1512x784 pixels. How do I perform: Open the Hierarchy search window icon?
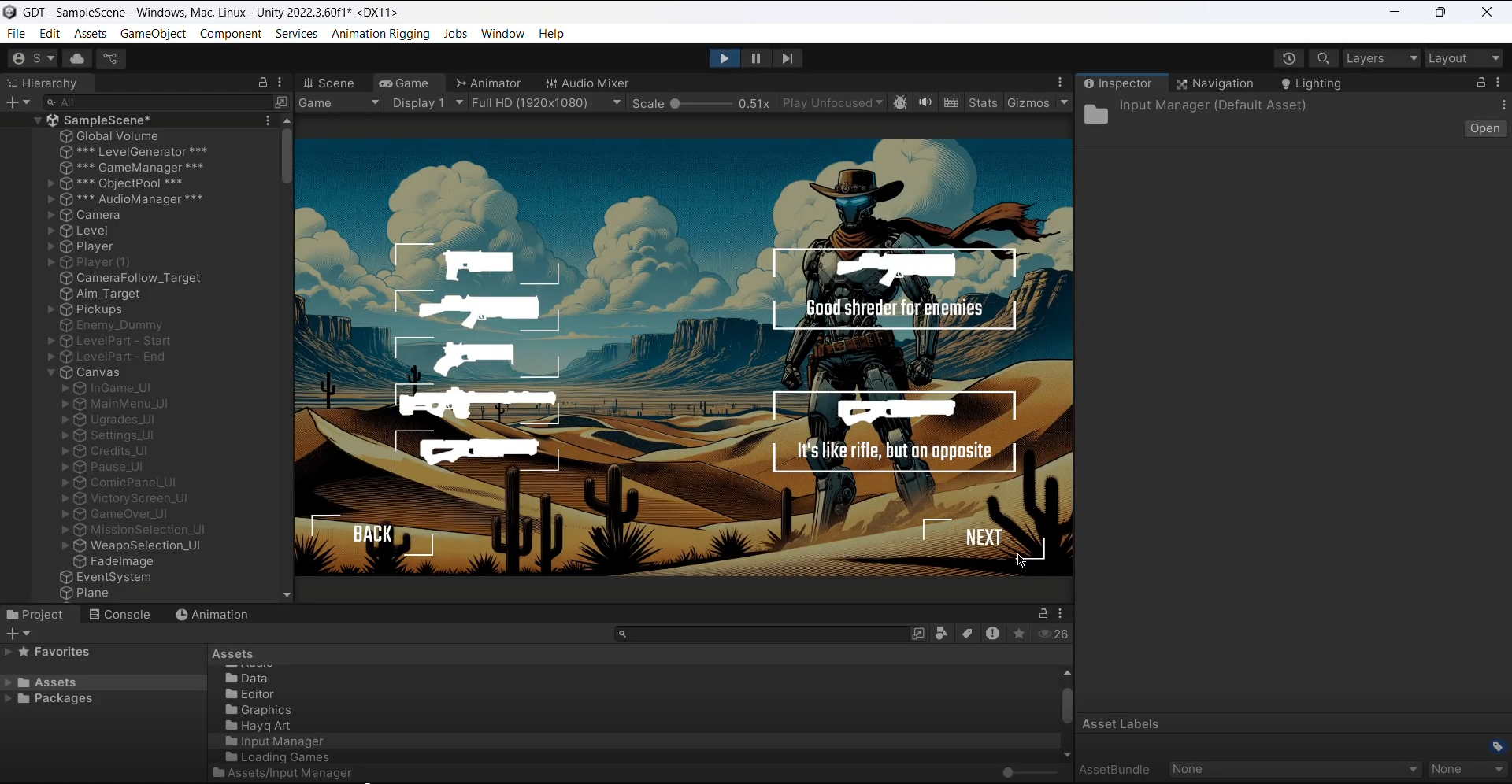pyautogui.click(x=281, y=102)
